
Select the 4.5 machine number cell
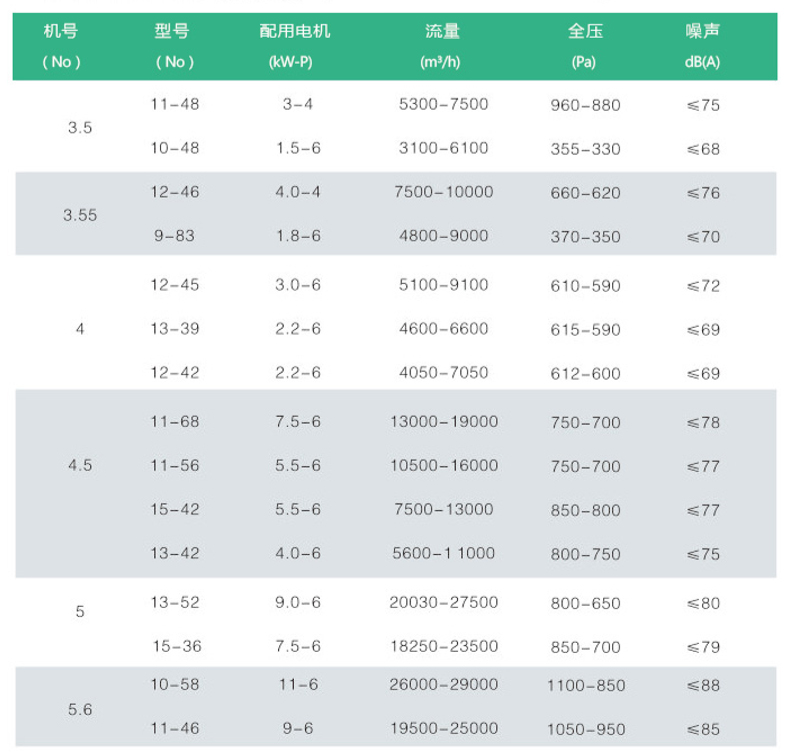tap(80, 466)
